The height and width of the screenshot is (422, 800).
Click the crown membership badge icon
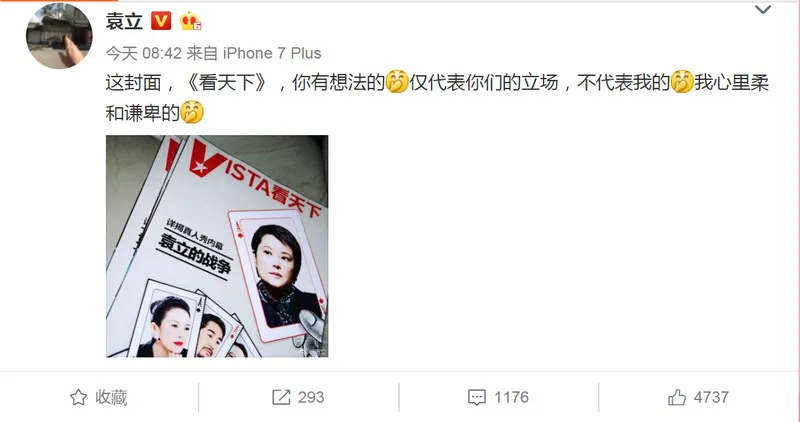[190, 21]
